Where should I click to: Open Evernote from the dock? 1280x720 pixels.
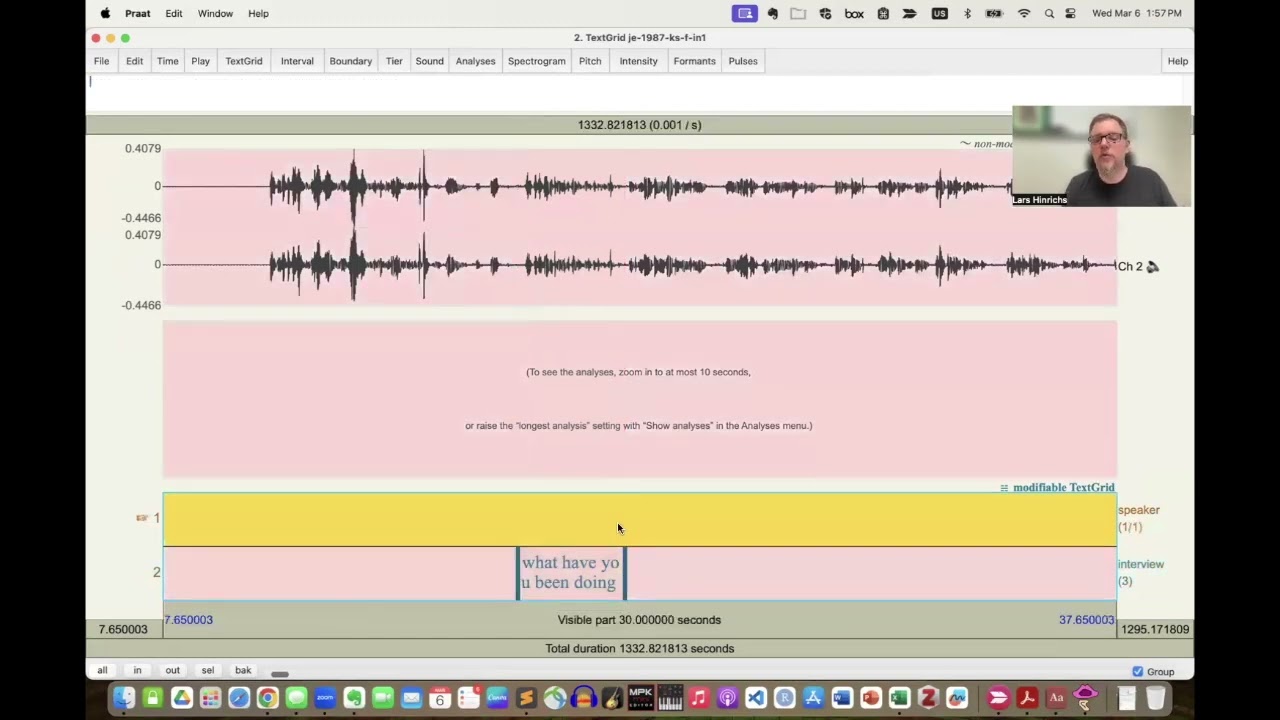point(355,697)
